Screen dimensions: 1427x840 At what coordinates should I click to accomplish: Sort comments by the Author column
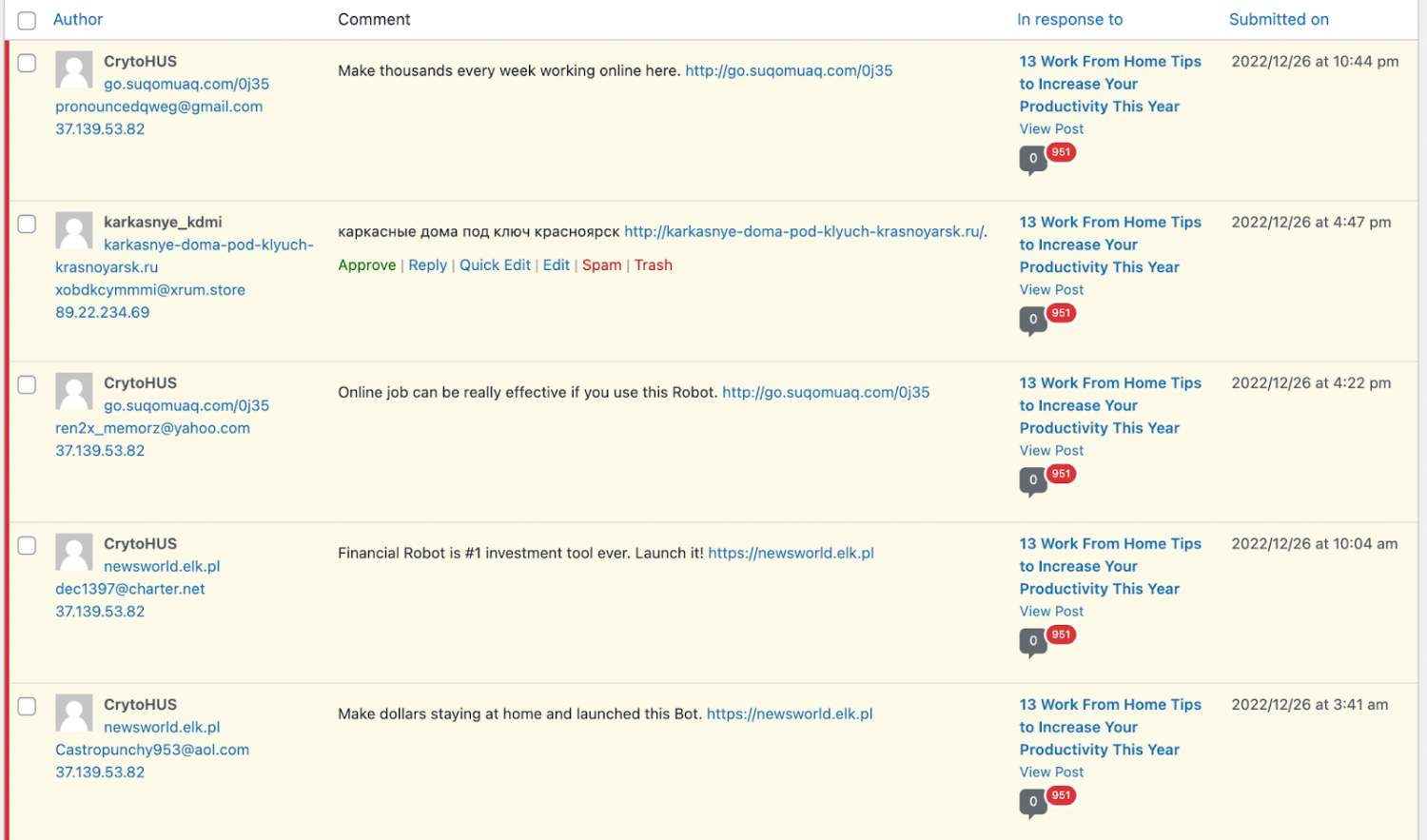77,19
